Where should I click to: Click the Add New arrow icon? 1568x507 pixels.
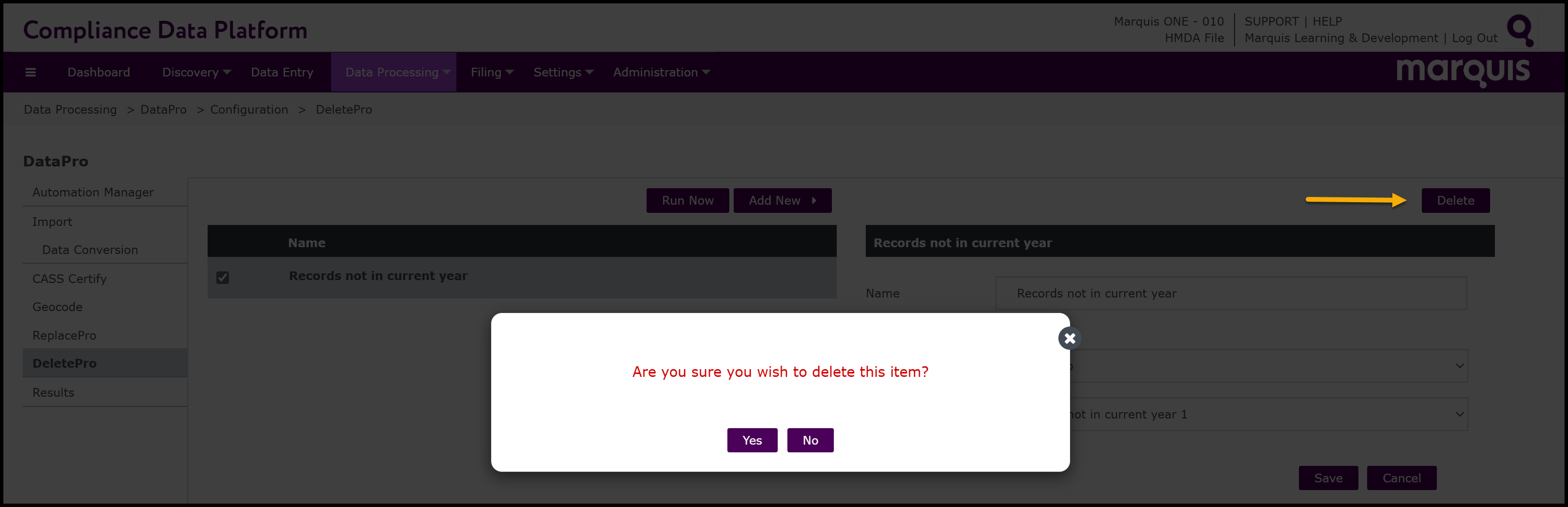point(814,201)
